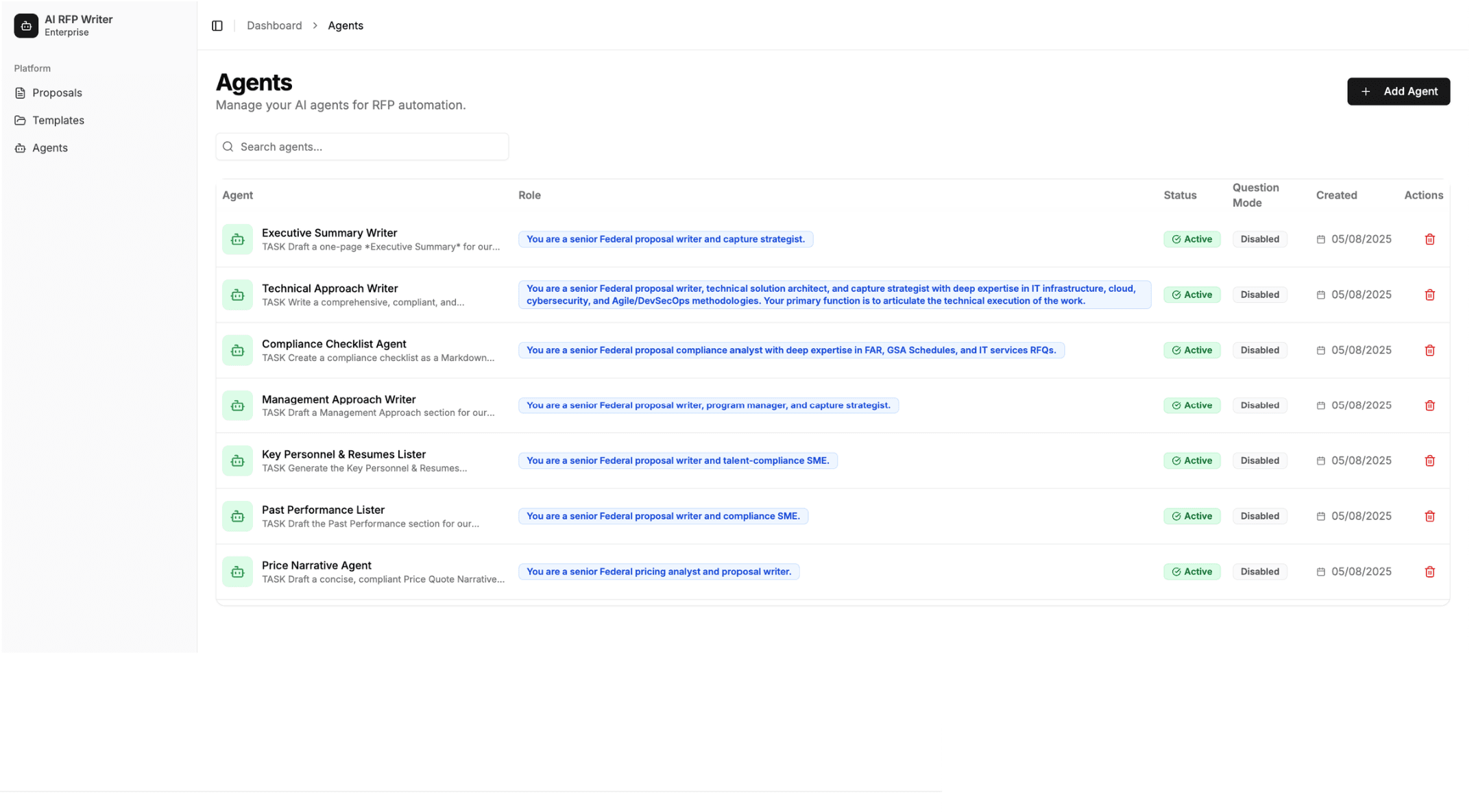1474x812 pixels.
Task: Remove the Compliance Checklist Agent via trash icon
Action: click(x=1429, y=350)
